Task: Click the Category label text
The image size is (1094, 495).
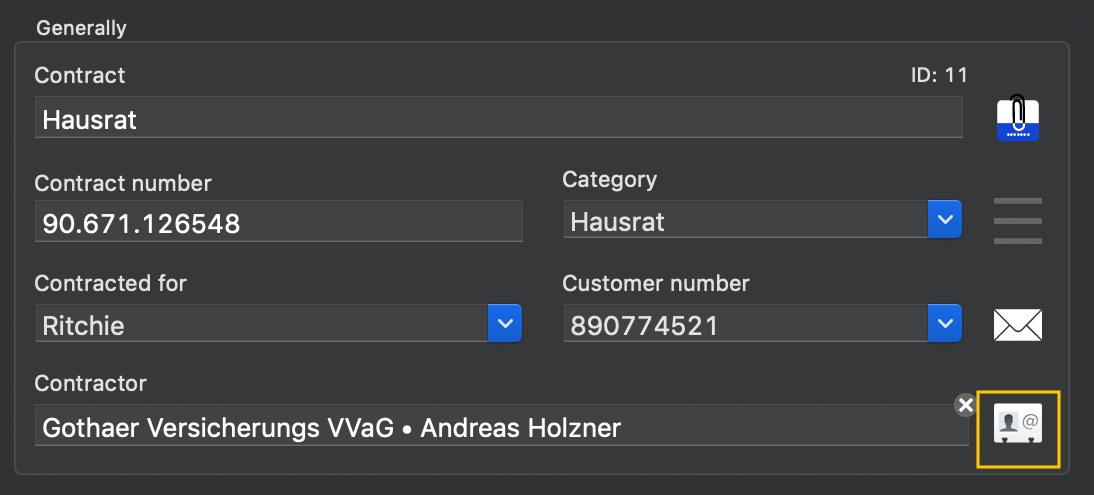Action: tap(610, 180)
